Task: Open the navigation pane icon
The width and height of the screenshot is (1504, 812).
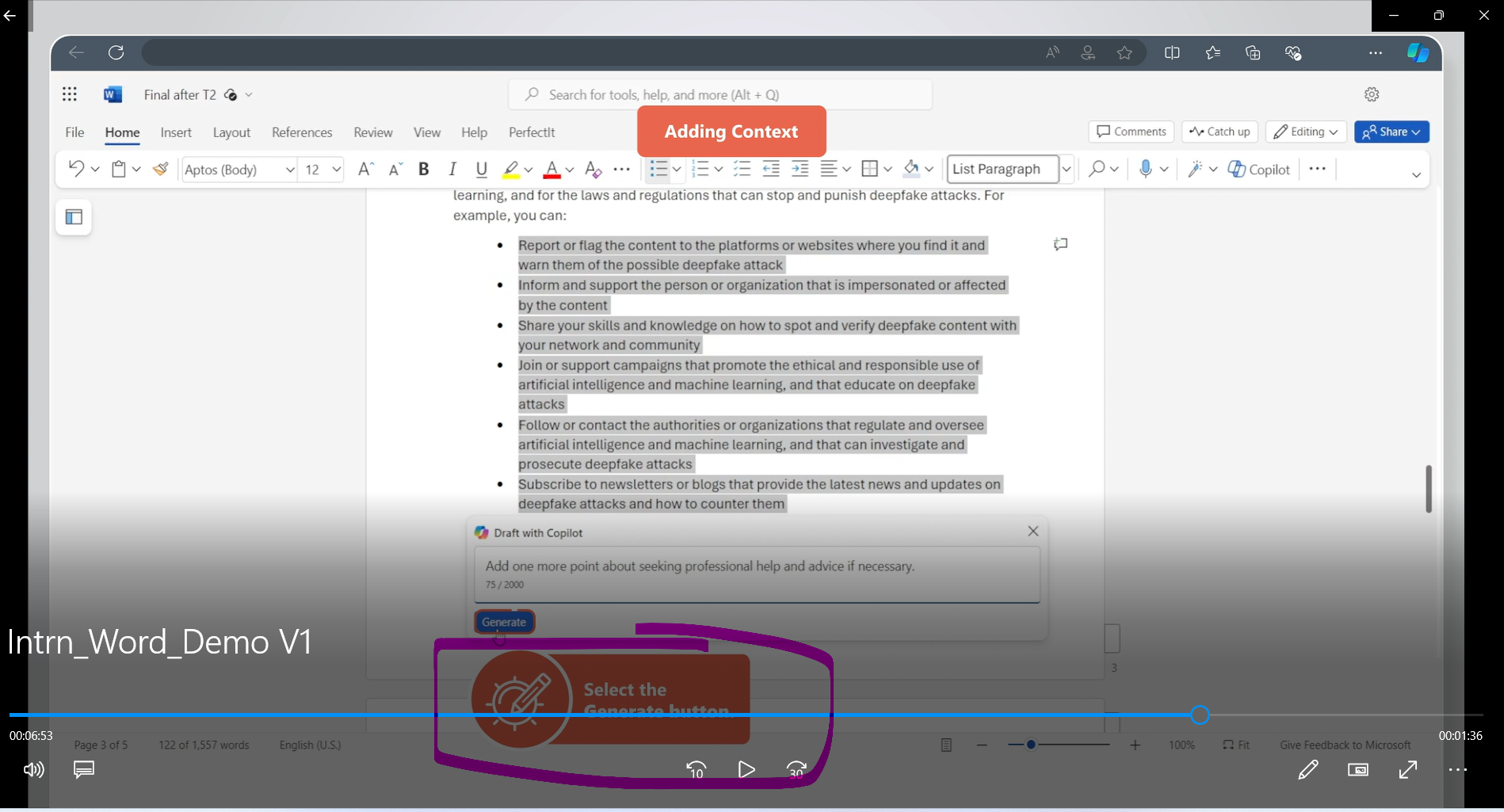Action: click(x=74, y=217)
